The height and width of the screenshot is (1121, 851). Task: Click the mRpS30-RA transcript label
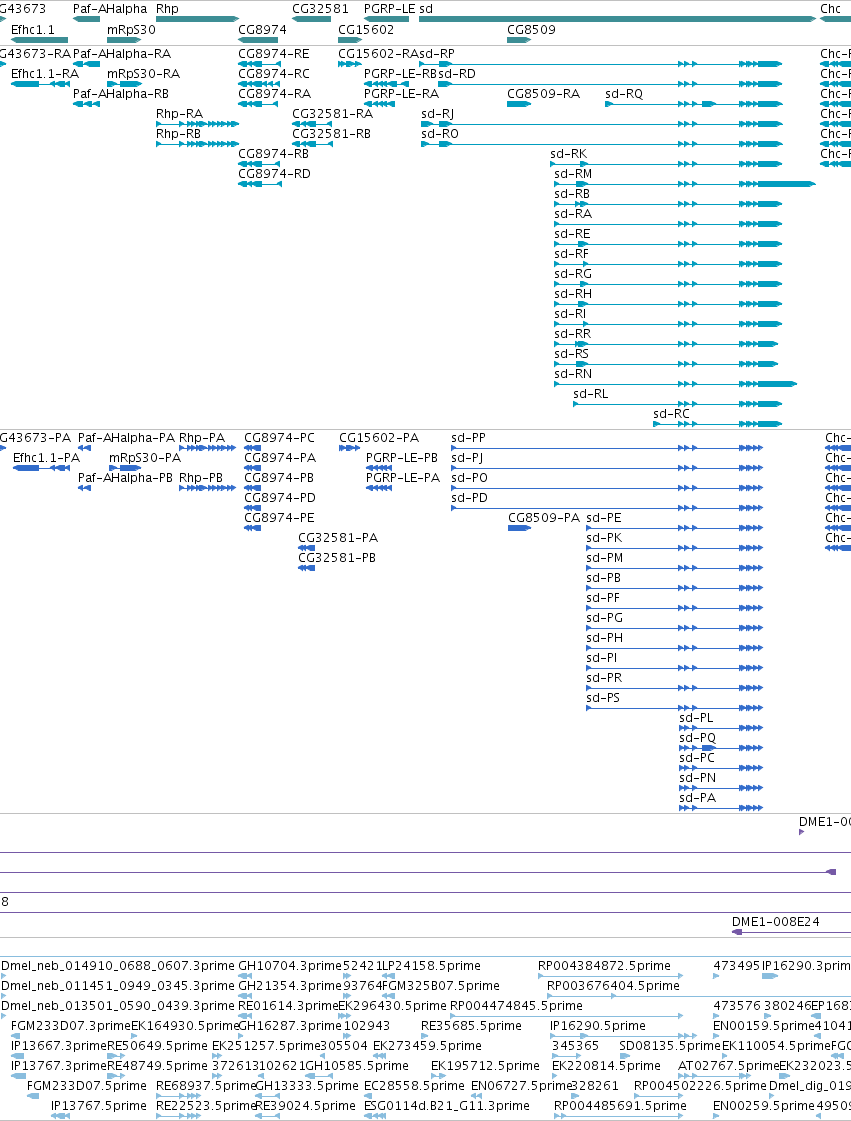pos(144,74)
